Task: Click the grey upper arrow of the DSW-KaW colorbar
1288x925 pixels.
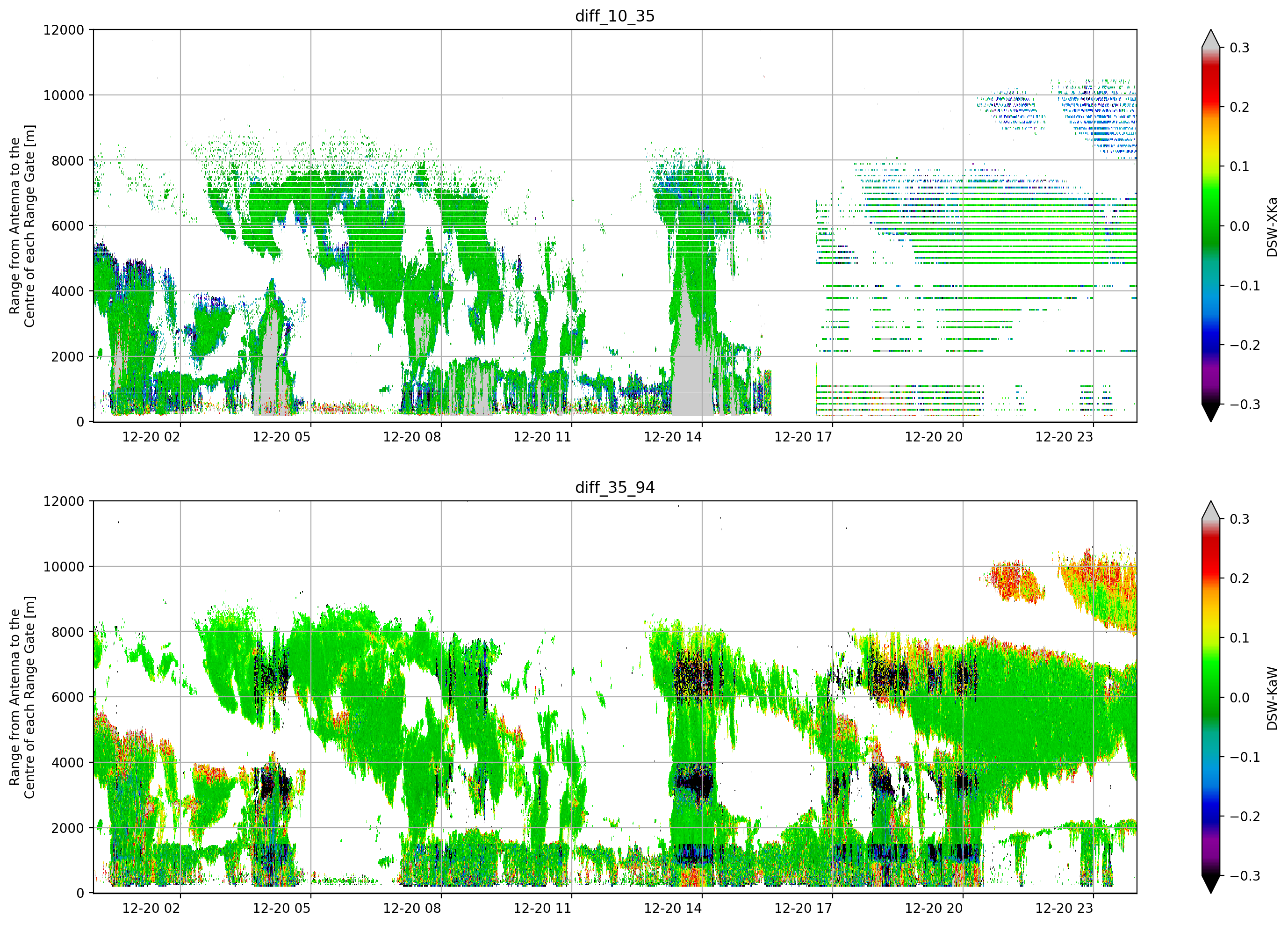Action: point(1211,510)
